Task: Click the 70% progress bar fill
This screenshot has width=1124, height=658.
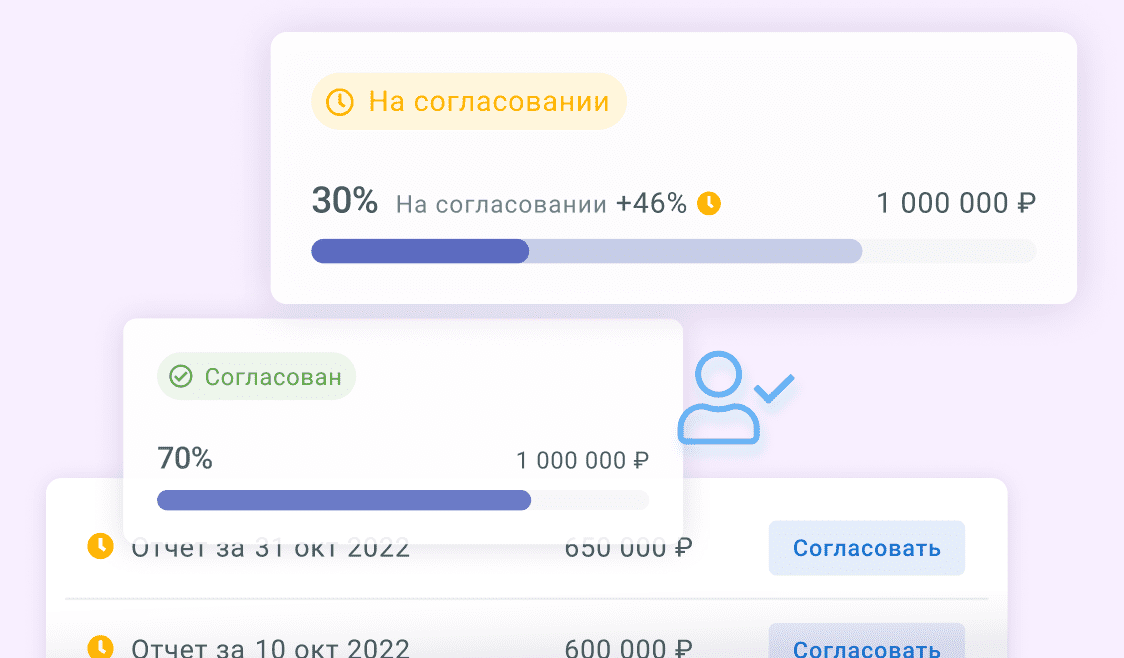Action: [344, 500]
